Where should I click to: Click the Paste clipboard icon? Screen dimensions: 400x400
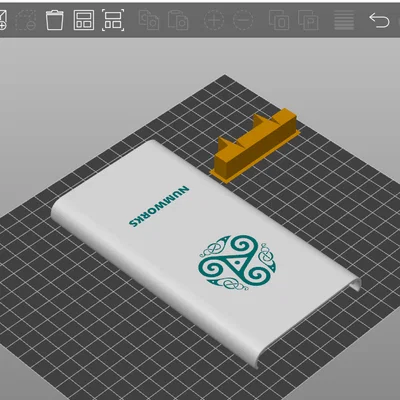[178, 20]
